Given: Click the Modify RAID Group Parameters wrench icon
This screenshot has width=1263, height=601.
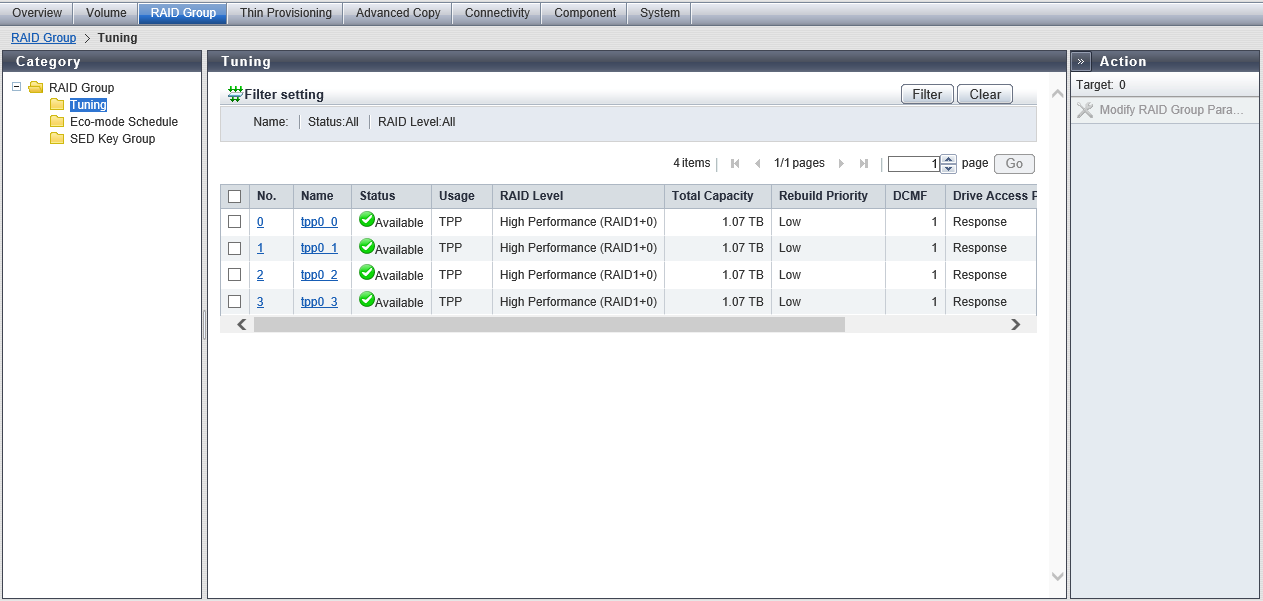Looking at the screenshot, I should point(1085,110).
